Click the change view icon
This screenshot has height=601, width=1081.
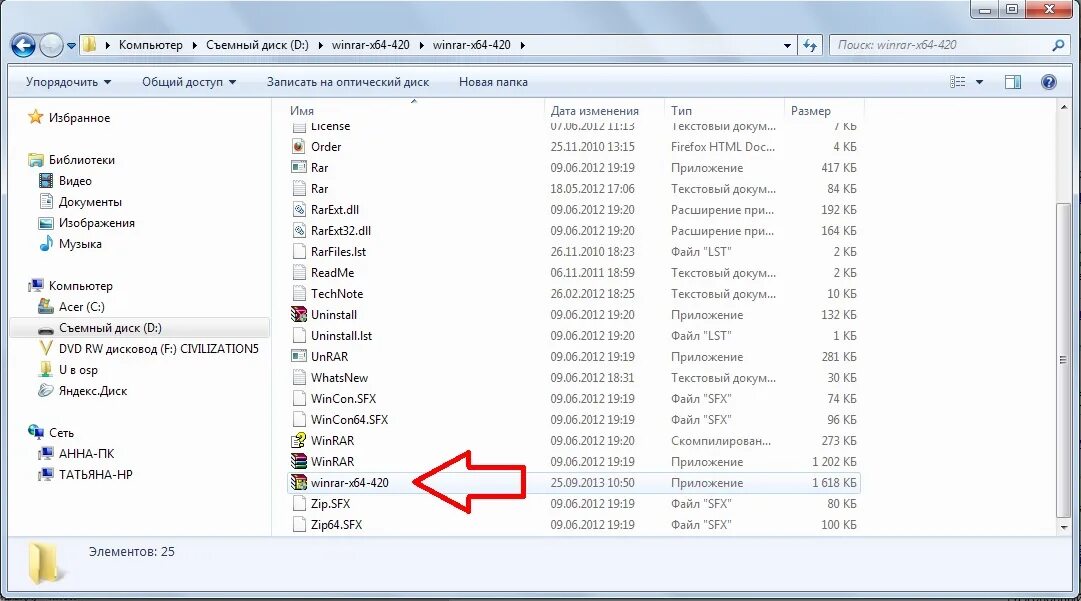coord(958,82)
